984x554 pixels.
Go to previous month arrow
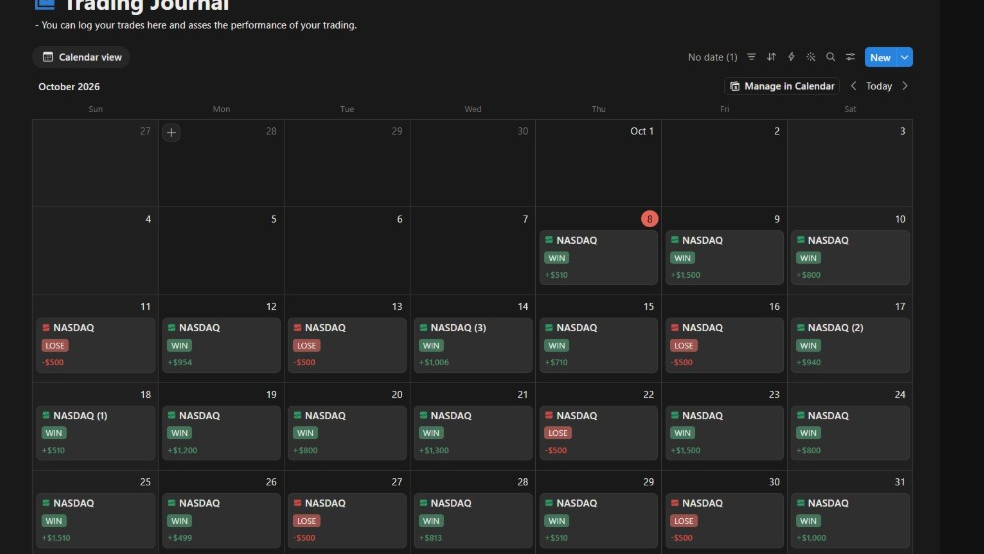tap(853, 86)
